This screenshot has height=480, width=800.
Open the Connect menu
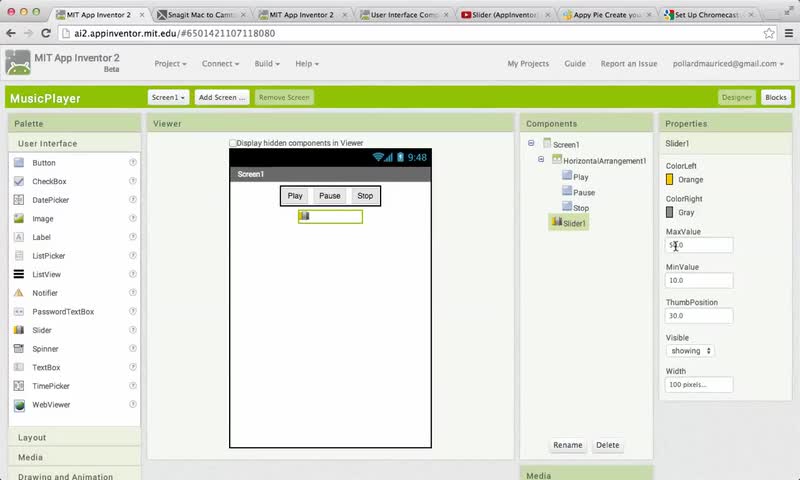[x=220, y=64]
